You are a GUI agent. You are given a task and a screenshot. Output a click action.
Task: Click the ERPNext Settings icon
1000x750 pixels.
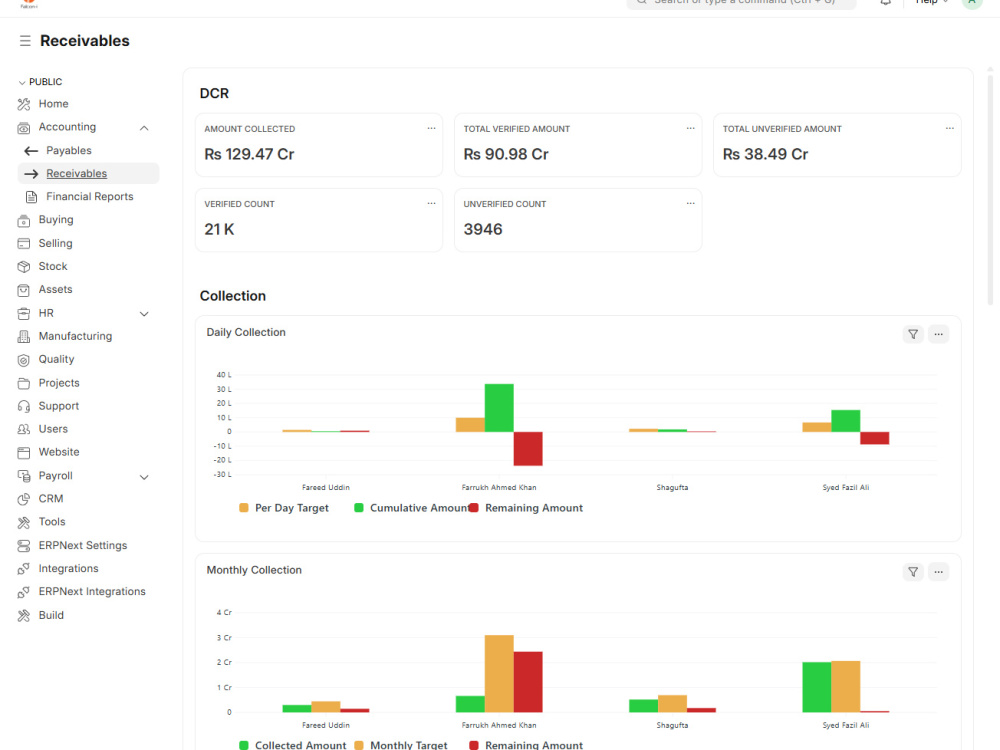(24, 546)
